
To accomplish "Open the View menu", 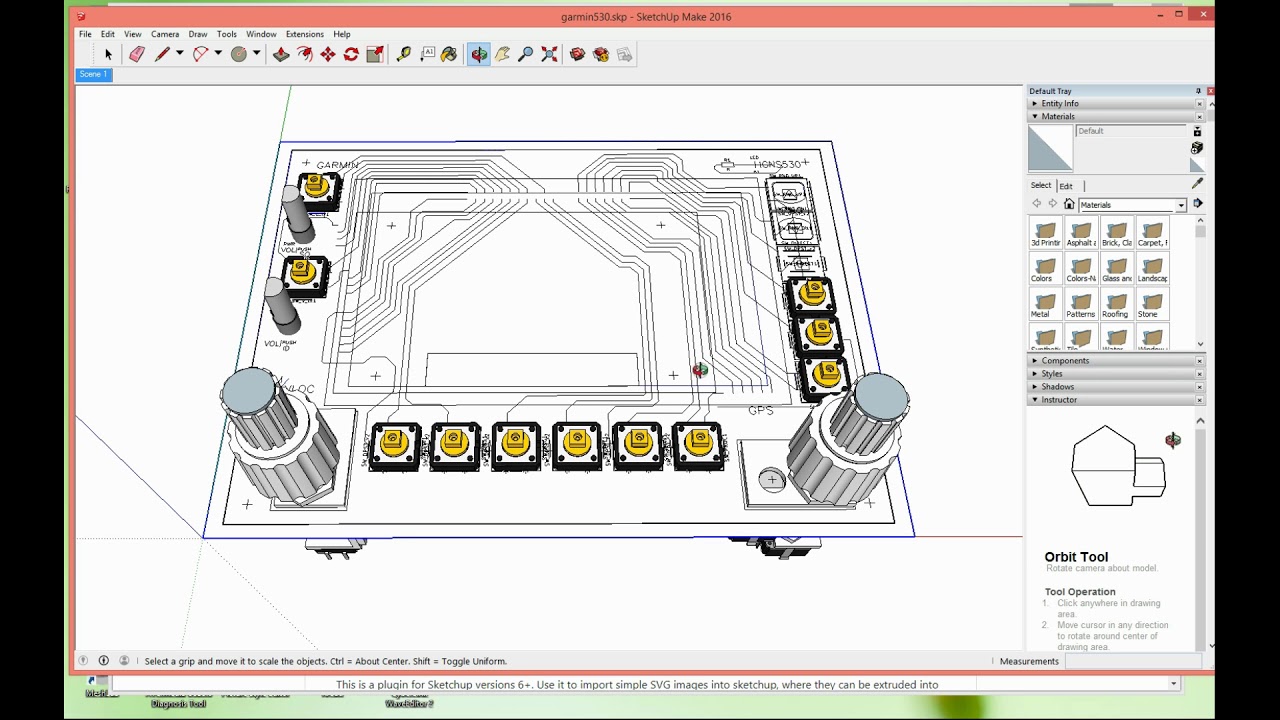I will pos(132,34).
